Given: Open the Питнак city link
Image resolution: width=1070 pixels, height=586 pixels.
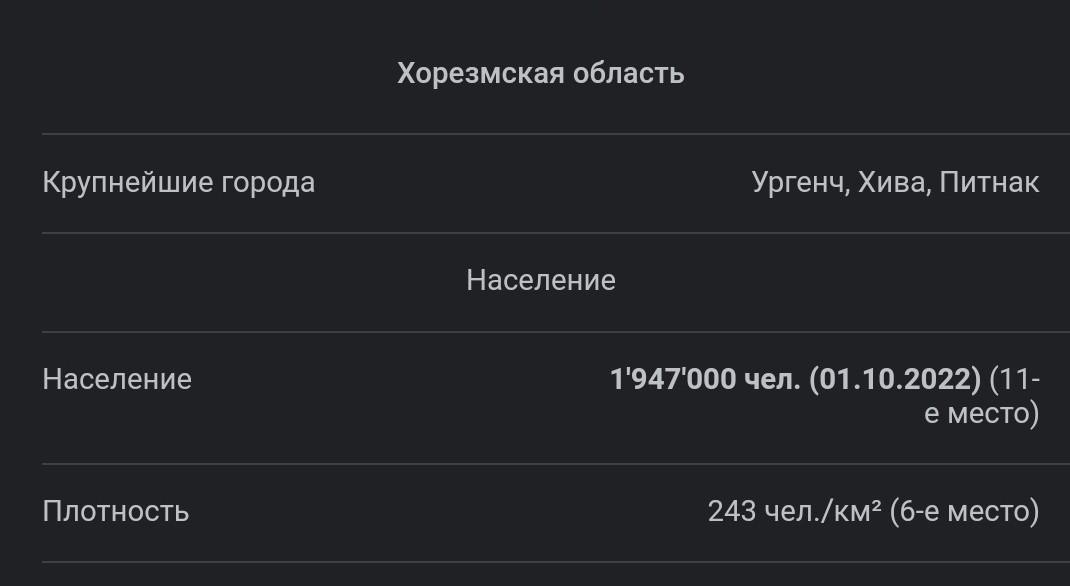Looking at the screenshot, I should click(x=989, y=182).
